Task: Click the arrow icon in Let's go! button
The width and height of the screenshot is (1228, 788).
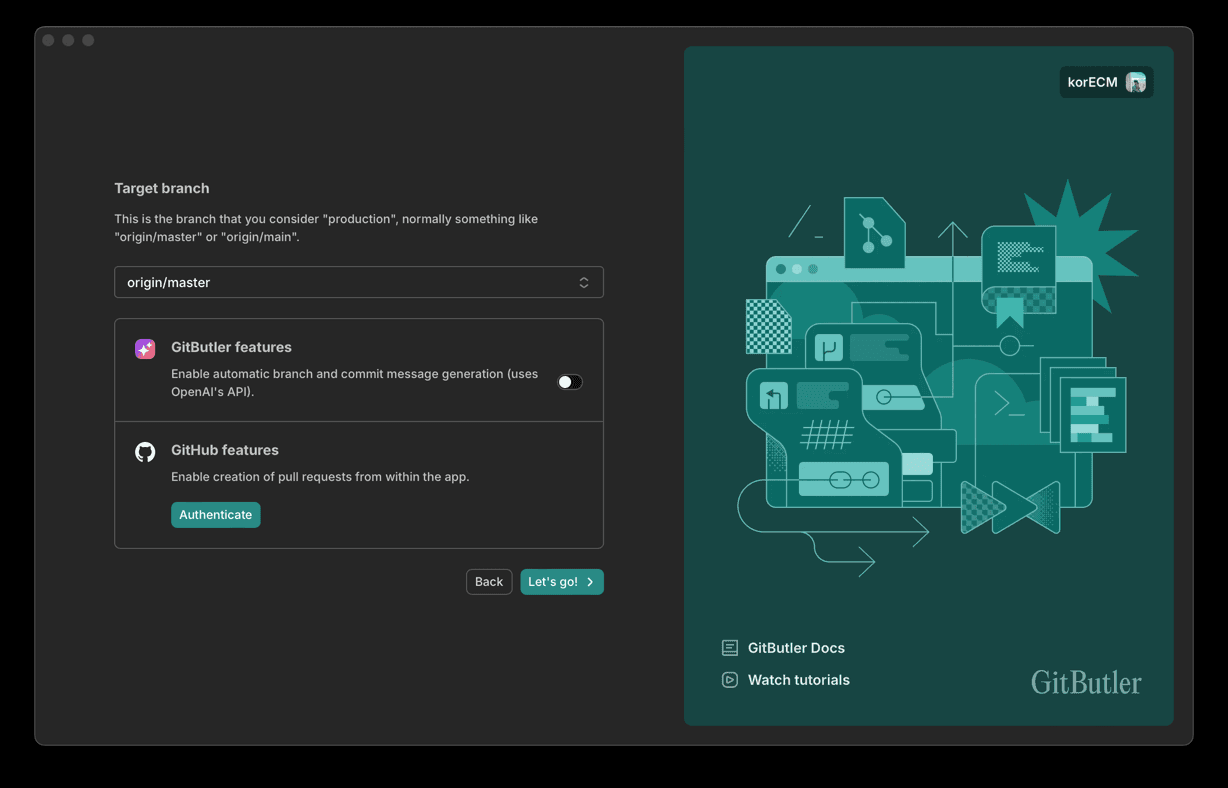Action: (590, 582)
